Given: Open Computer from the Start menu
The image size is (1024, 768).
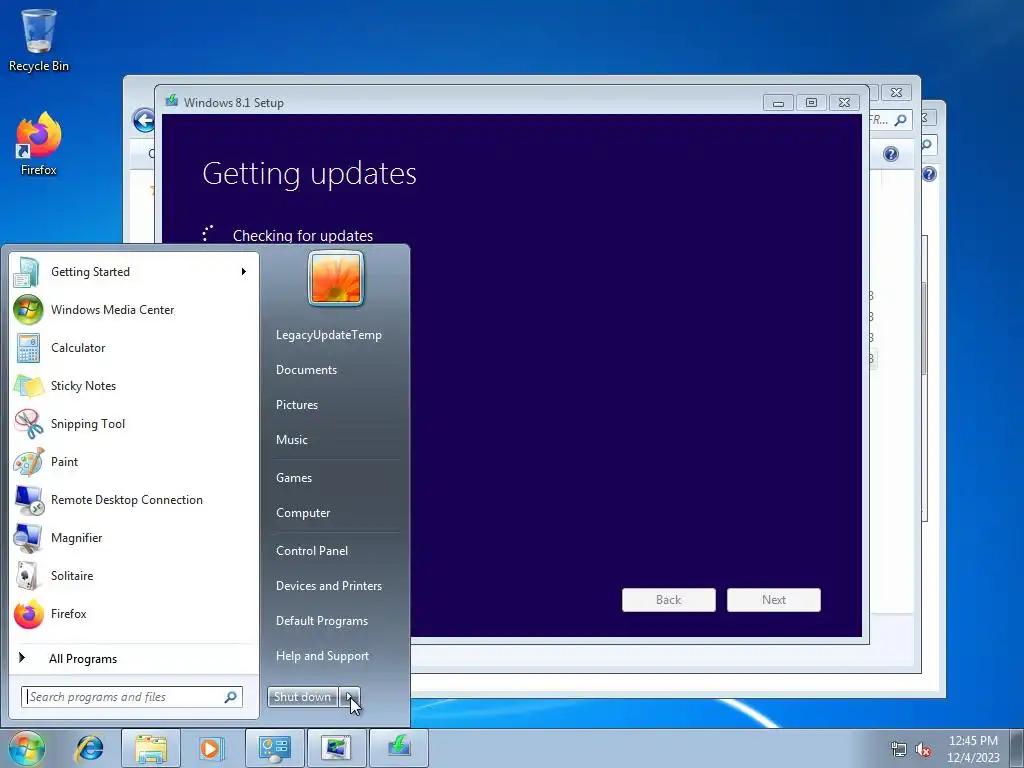Looking at the screenshot, I should point(303,513).
